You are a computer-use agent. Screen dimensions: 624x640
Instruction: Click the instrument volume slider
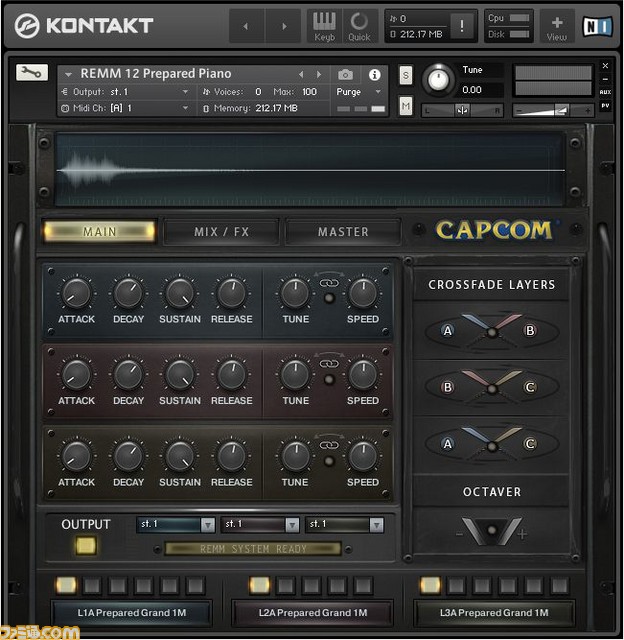(553, 110)
